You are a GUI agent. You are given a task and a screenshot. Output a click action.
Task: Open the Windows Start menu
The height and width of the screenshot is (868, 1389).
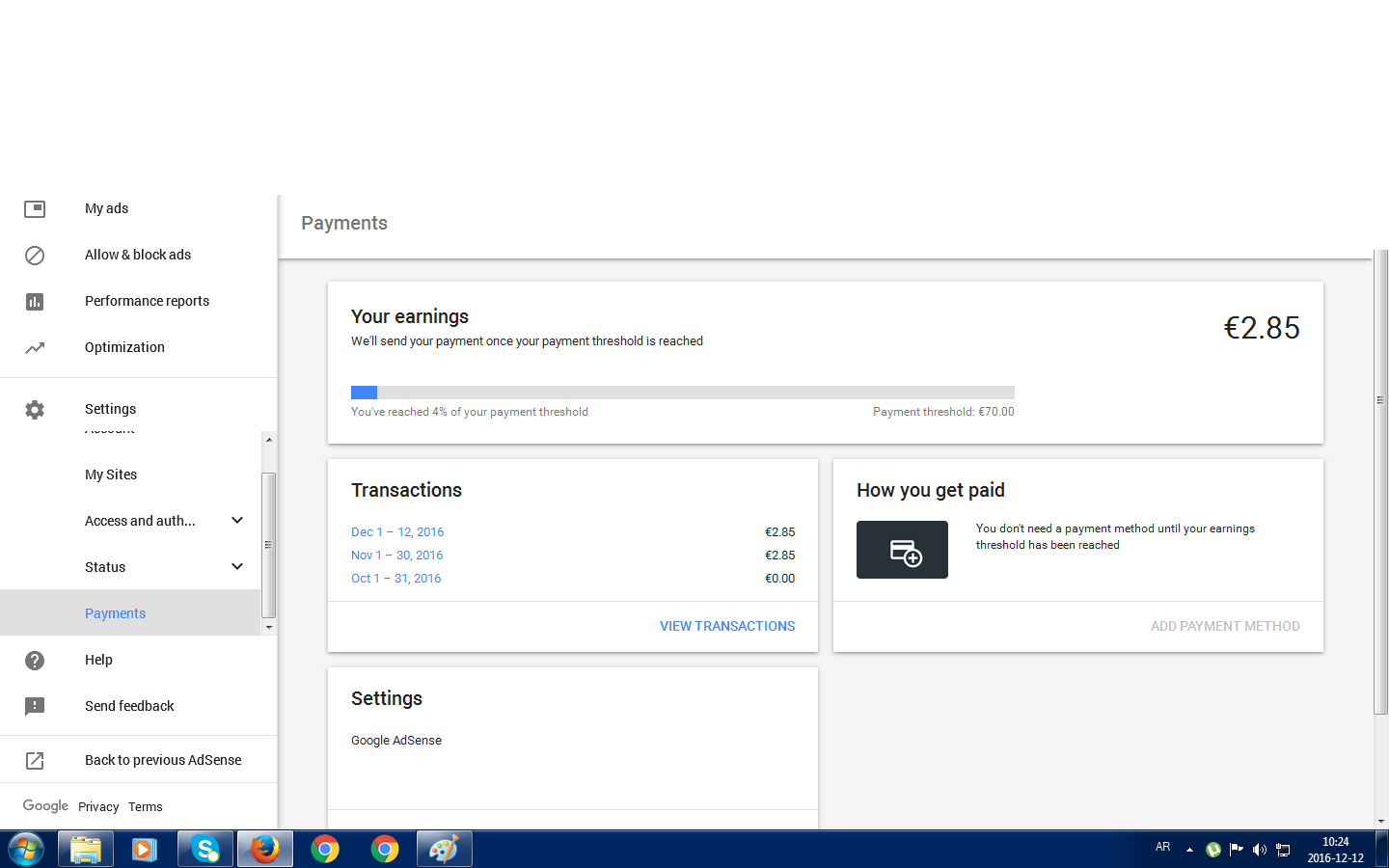[x=26, y=850]
